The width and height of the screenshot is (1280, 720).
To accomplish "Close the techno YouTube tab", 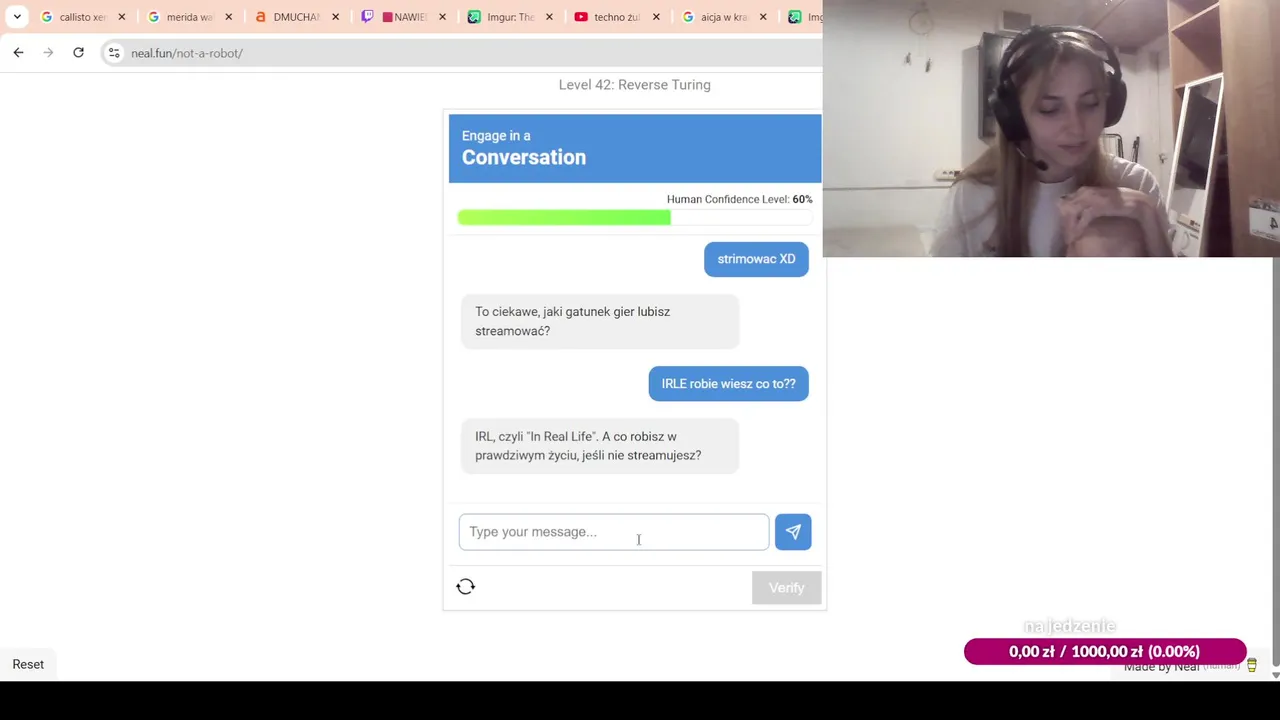I will 657,17.
